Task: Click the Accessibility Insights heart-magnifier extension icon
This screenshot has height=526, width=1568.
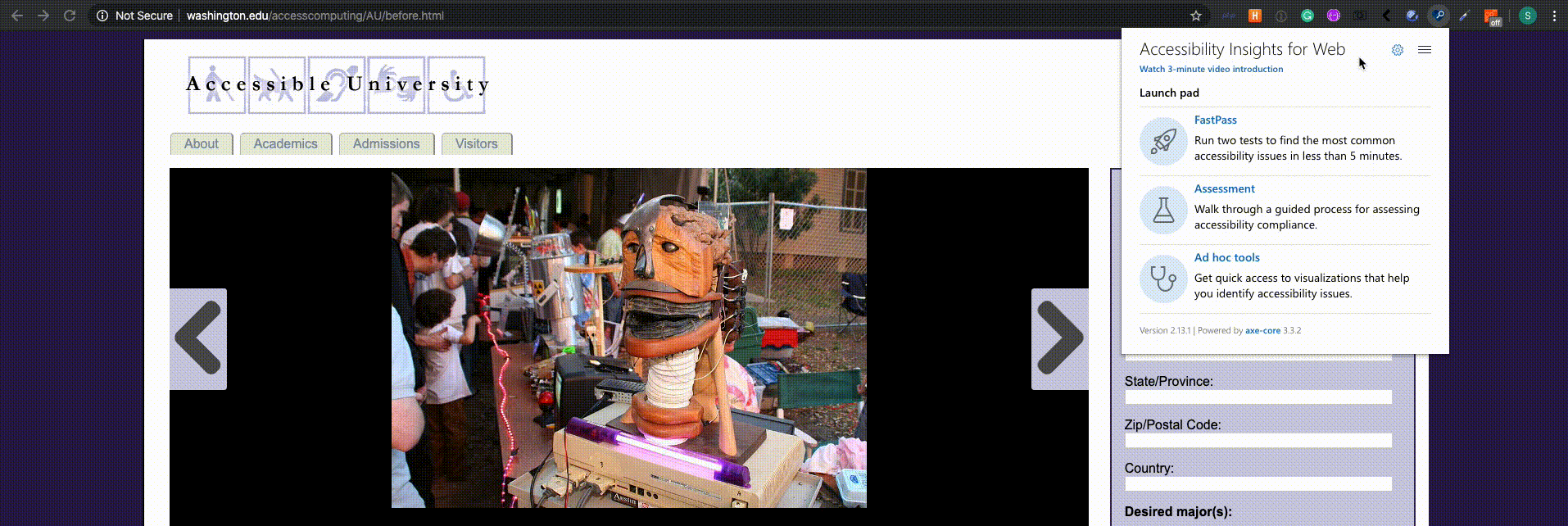Action: click(1439, 16)
